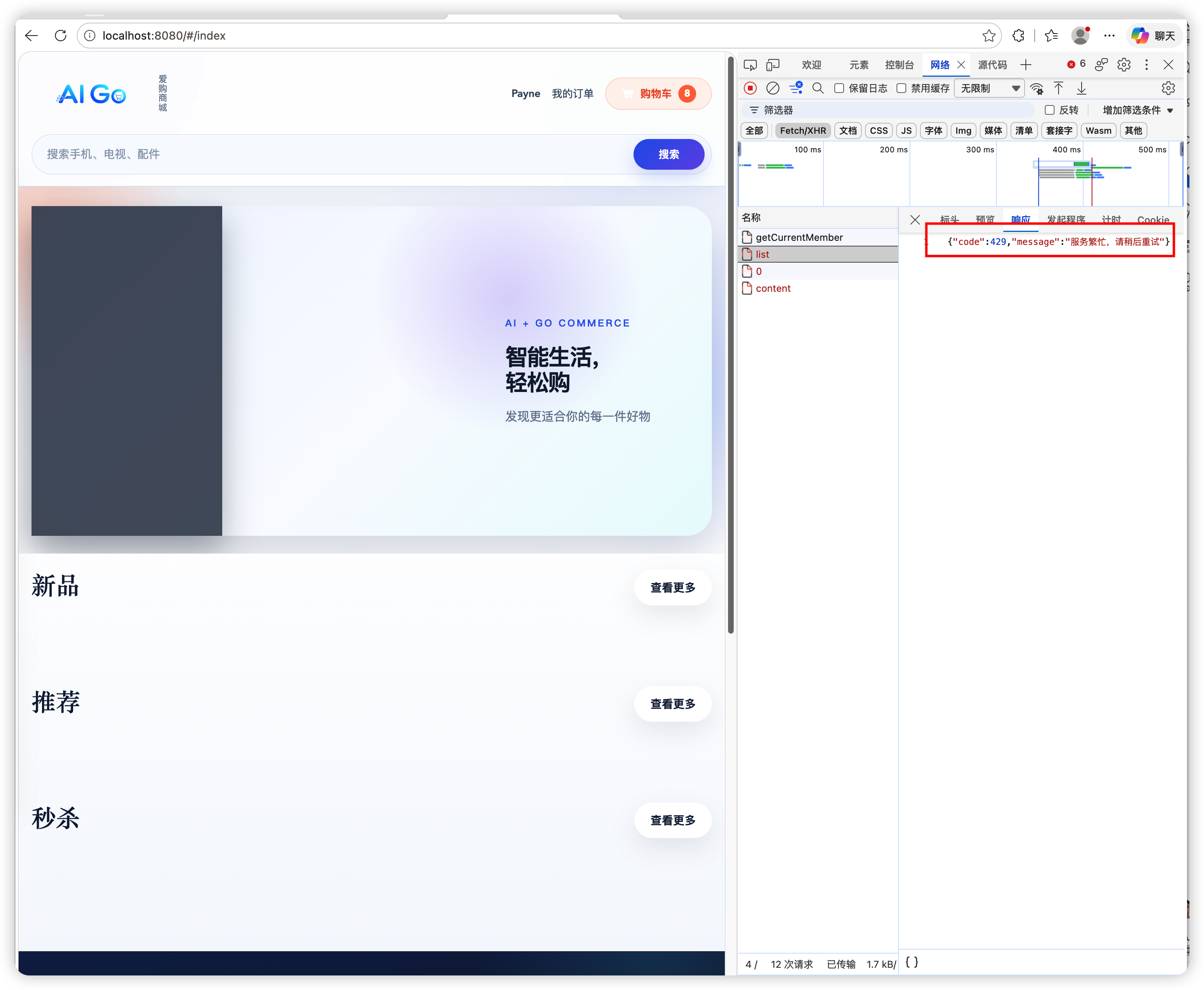1204x990 pixels.
Task: Open DevTools settings gear in top bar
Action: point(1124,65)
